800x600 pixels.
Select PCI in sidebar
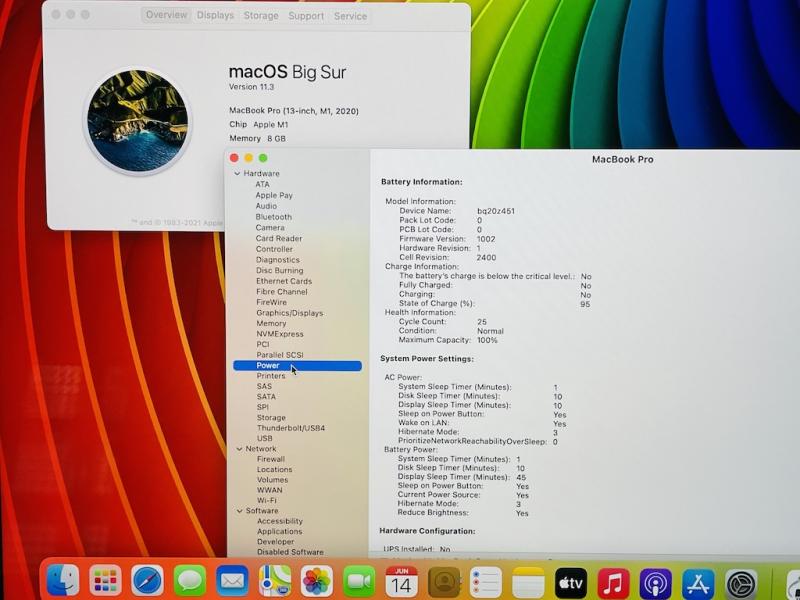pos(263,344)
